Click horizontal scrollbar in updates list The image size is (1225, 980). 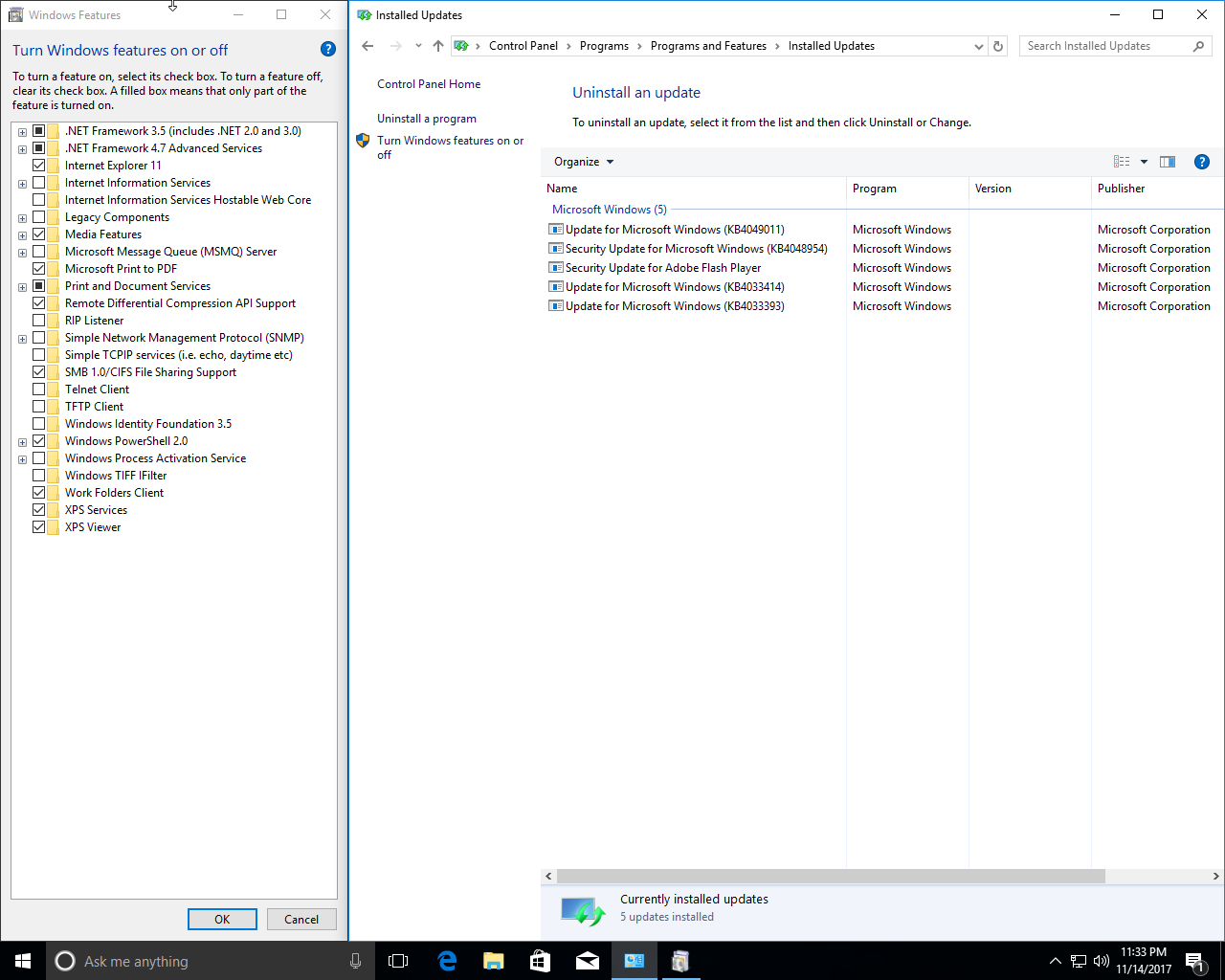coord(831,876)
